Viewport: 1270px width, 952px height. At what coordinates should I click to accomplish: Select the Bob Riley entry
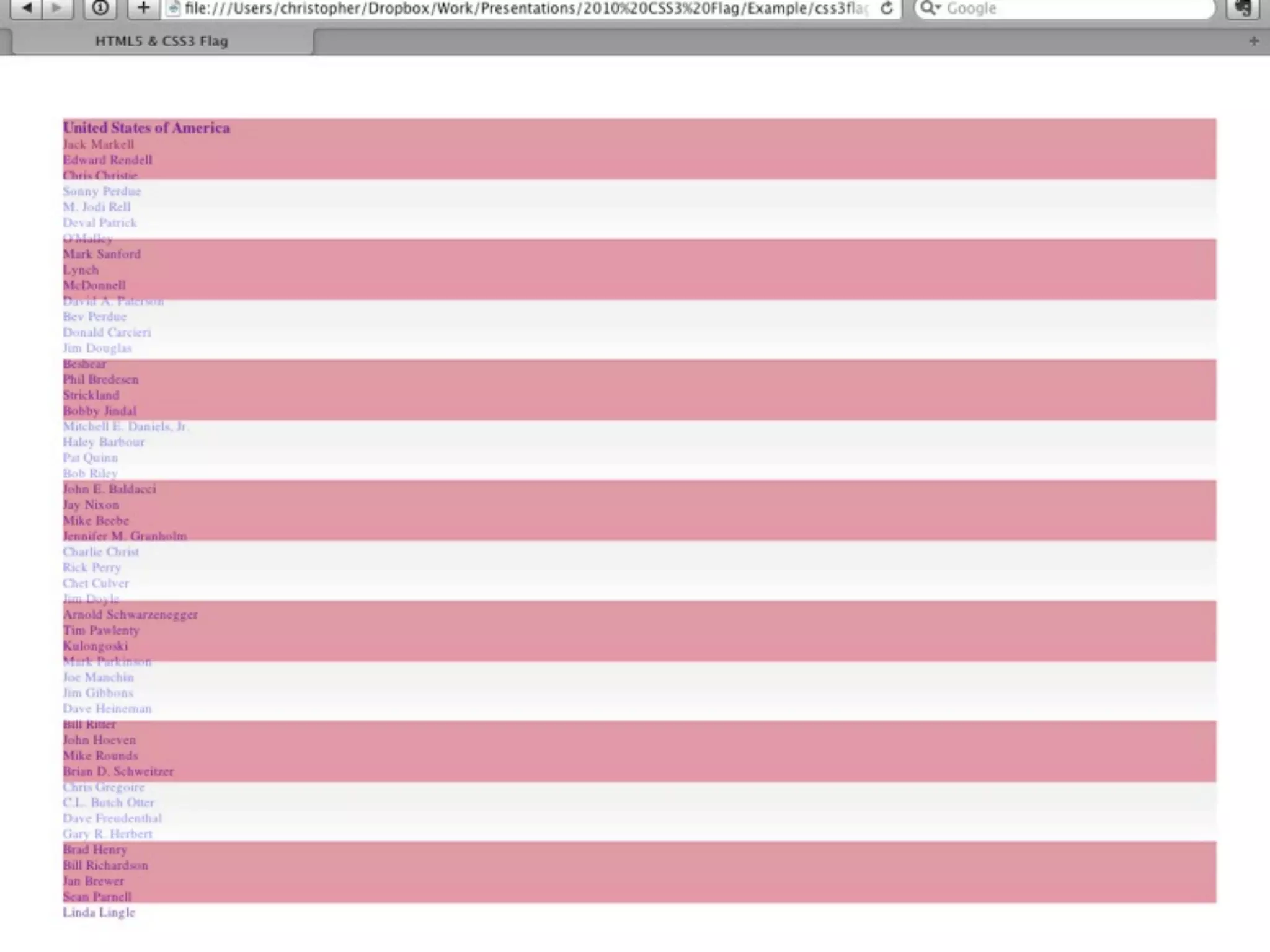click(91, 473)
